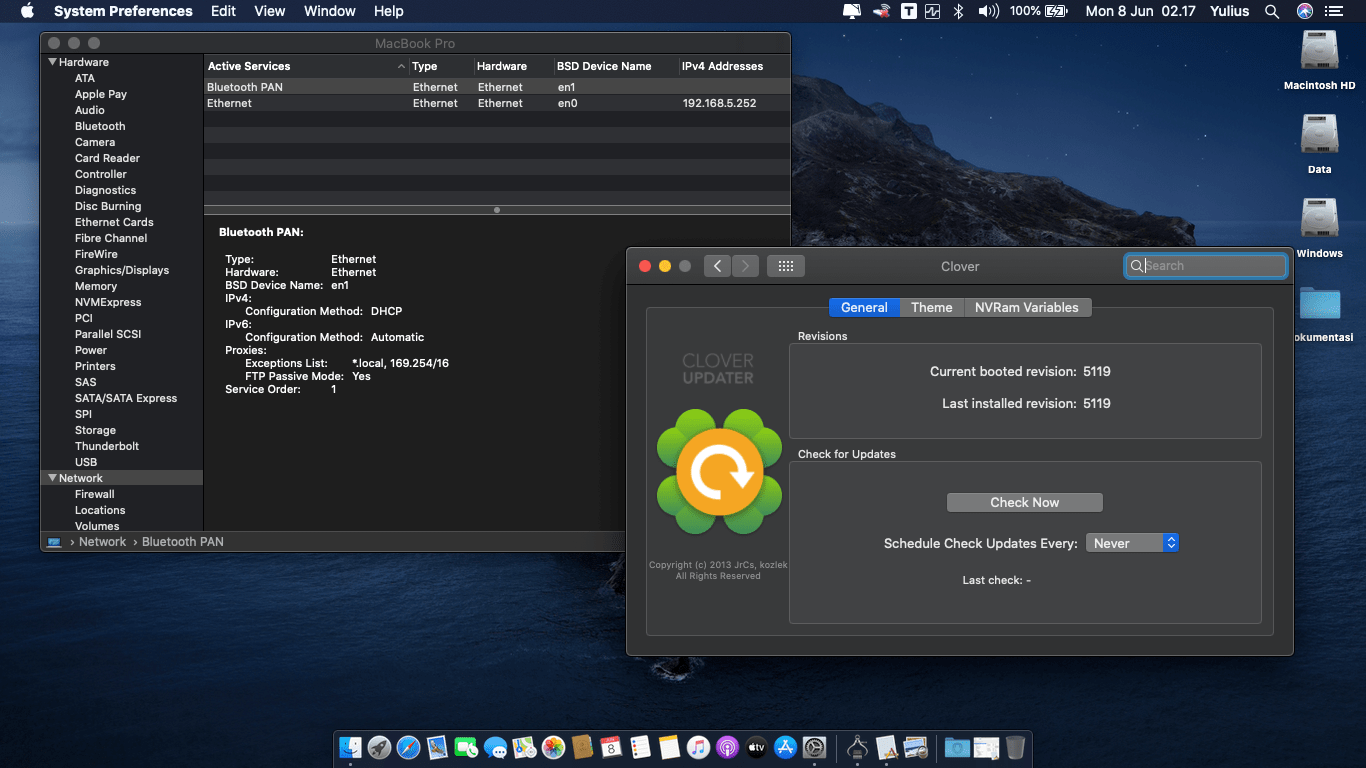The image size is (1366, 768).
Task: Open the View menu
Action: pyautogui.click(x=270, y=11)
